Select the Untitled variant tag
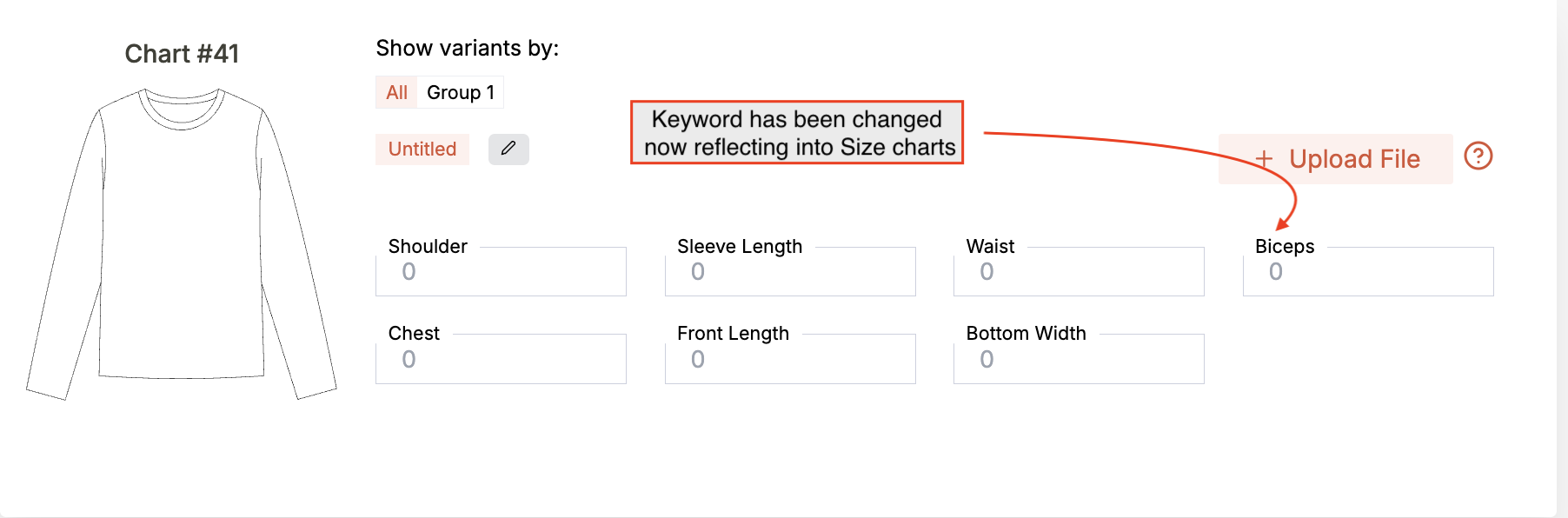The width and height of the screenshot is (1568, 518). point(422,149)
